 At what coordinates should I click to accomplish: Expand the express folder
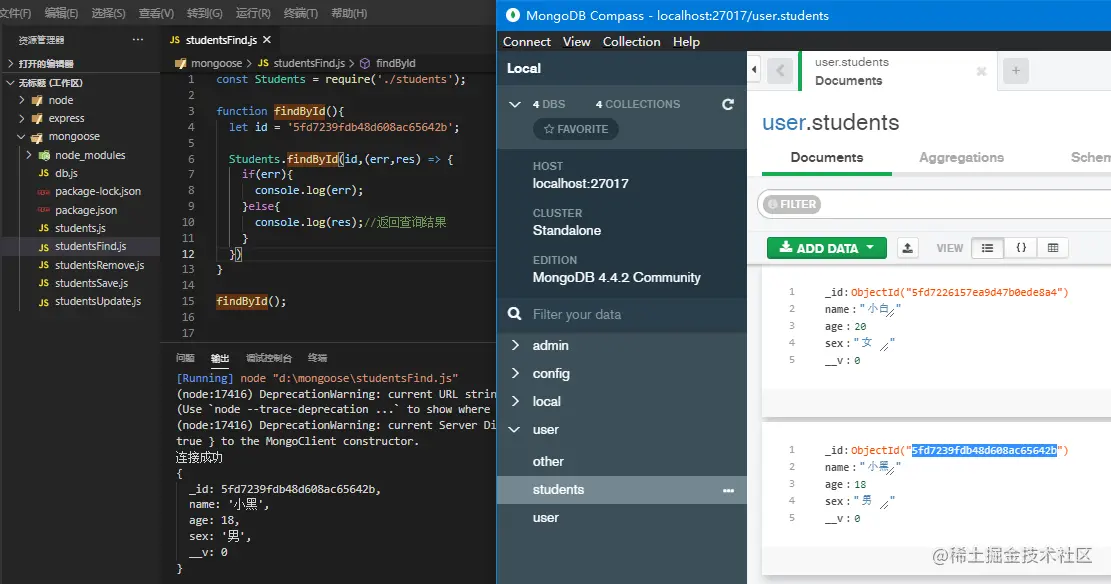pos(22,118)
